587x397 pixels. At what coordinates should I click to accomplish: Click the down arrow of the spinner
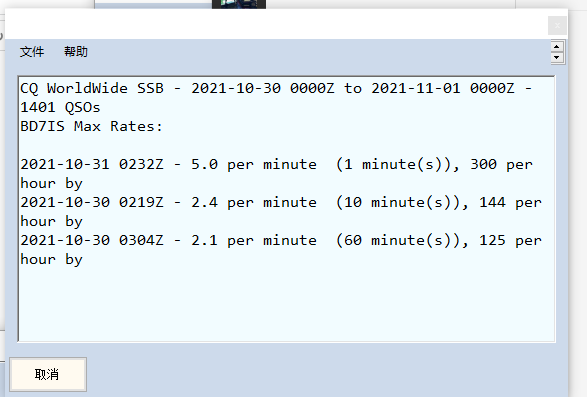[x=557, y=57]
